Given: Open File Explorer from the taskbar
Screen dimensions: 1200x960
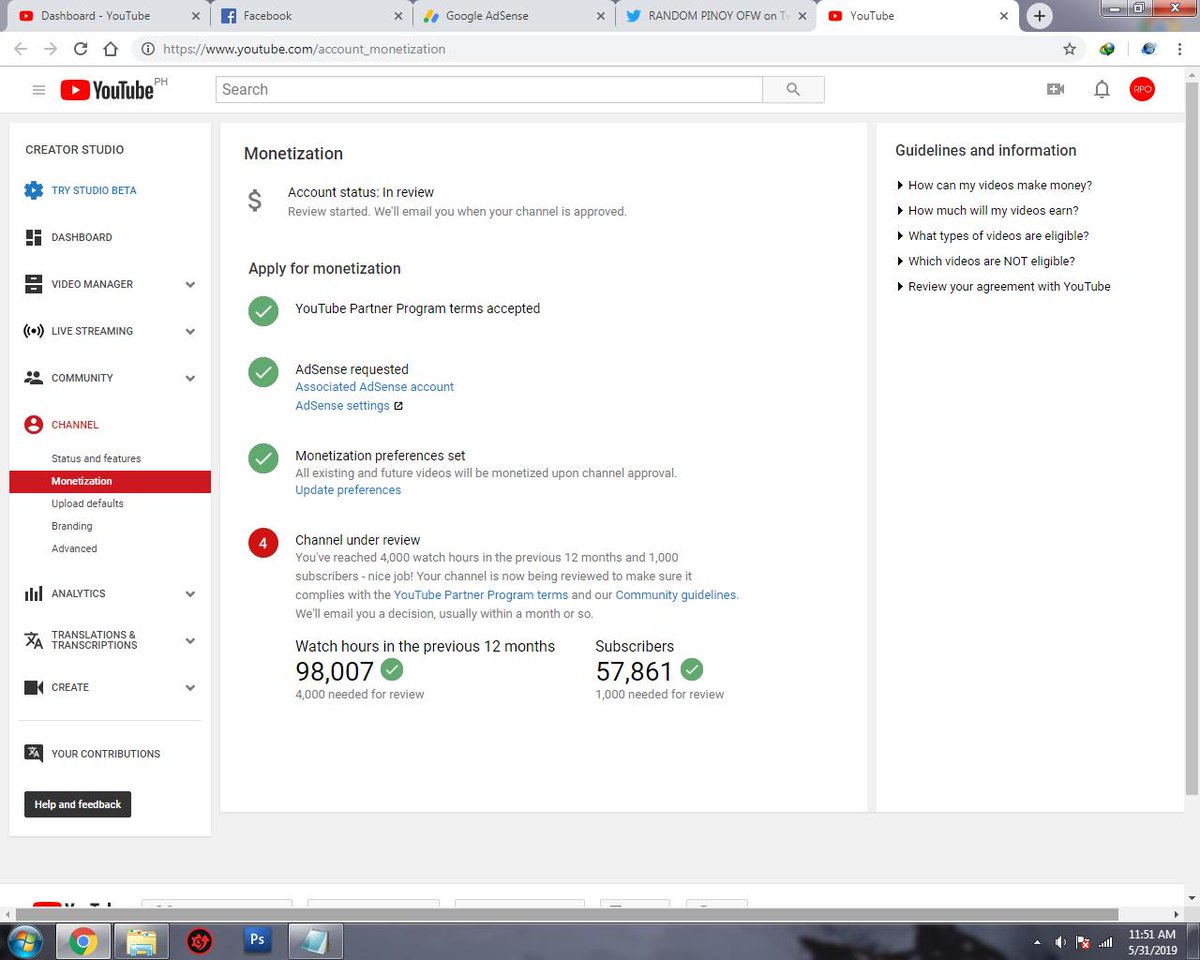Looking at the screenshot, I should click(x=141, y=941).
